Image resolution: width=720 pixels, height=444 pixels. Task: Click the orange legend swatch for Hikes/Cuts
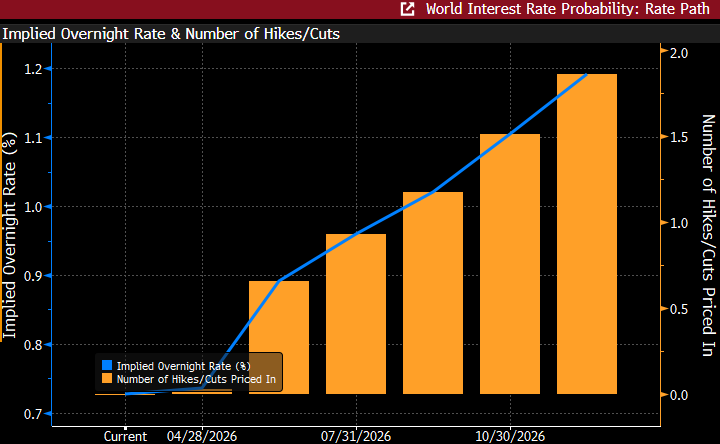pos(107,379)
